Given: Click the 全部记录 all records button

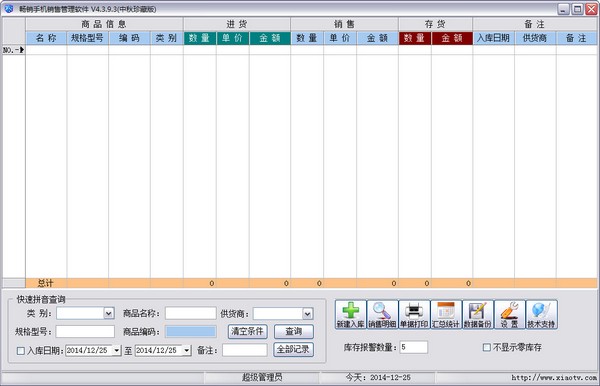Looking at the screenshot, I should [x=293, y=349].
